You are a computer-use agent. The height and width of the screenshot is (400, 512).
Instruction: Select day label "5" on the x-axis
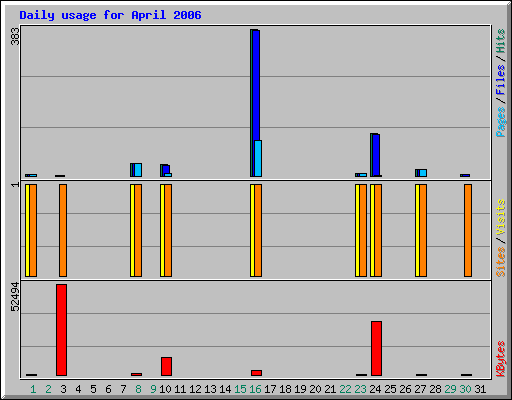pyautogui.click(x=93, y=389)
